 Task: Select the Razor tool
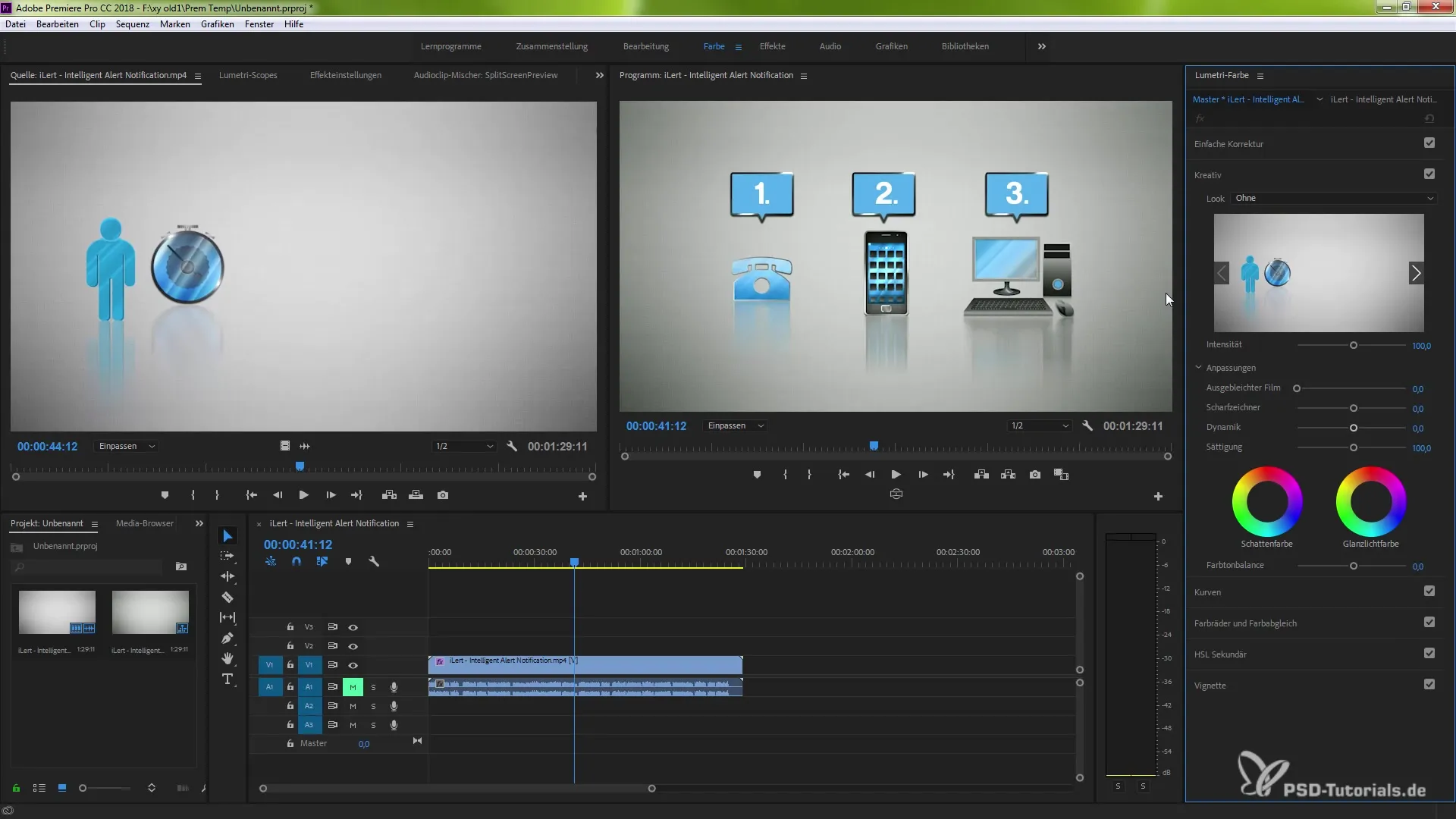(227, 598)
